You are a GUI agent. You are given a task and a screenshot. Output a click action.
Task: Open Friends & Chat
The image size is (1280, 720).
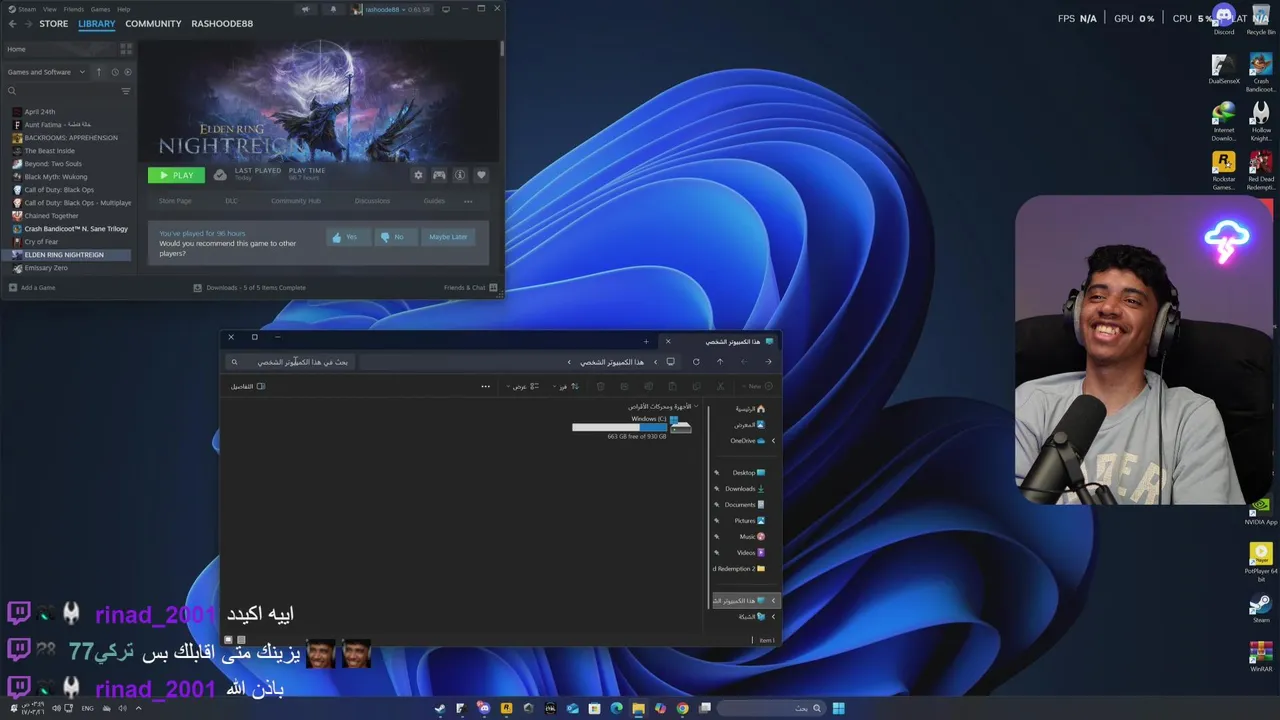(470, 288)
